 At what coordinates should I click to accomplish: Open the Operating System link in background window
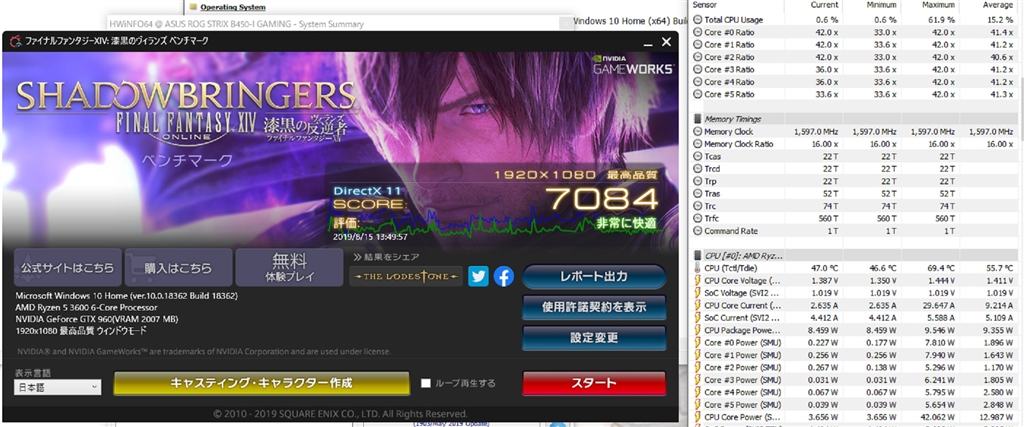(232, 7)
